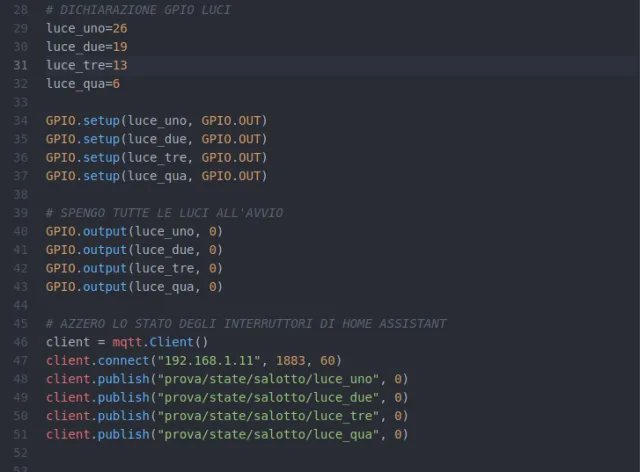
Task: Click the "prova/state/salotto/luce_uno" string
Action: point(266,379)
